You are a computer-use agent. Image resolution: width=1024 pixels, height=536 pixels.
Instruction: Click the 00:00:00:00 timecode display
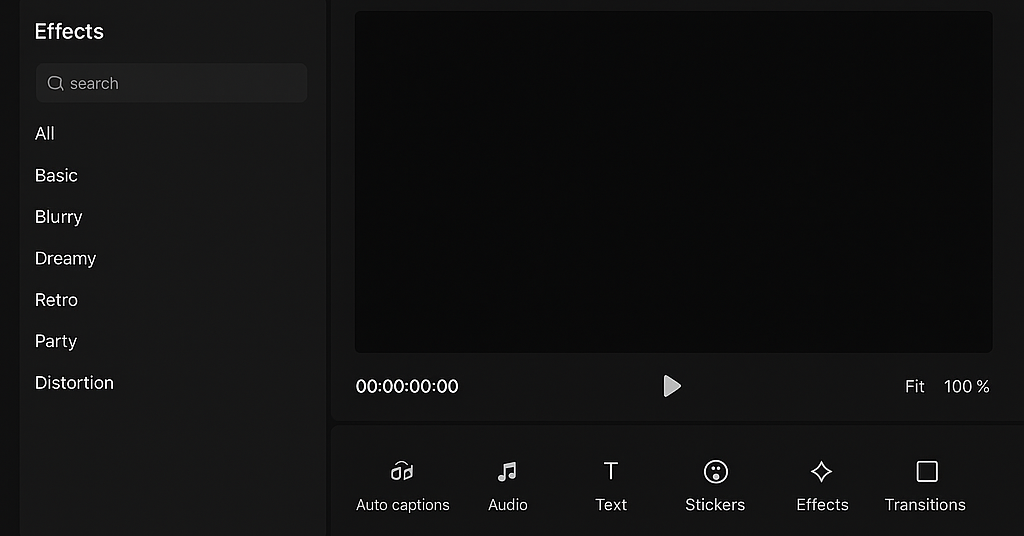coord(407,386)
